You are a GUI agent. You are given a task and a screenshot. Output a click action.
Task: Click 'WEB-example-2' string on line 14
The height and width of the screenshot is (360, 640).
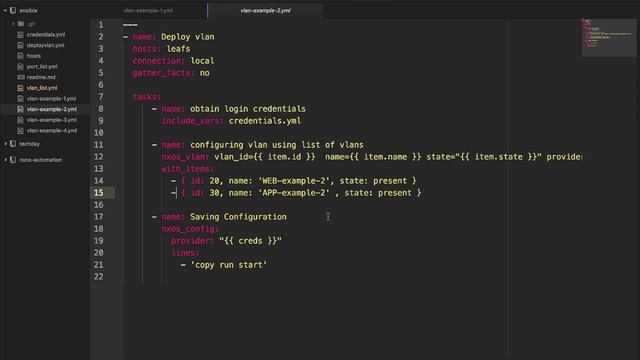pyautogui.click(x=294, y=181)
